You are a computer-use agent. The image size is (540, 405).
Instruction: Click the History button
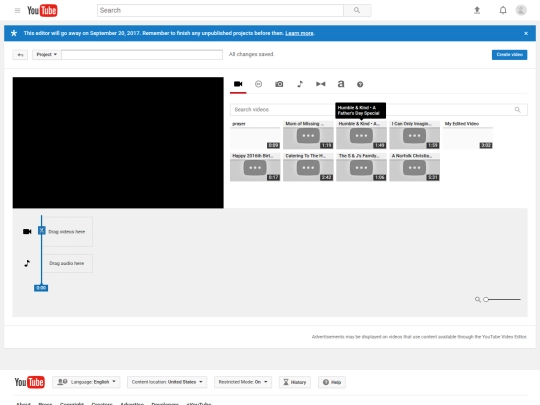click(295, 382)
